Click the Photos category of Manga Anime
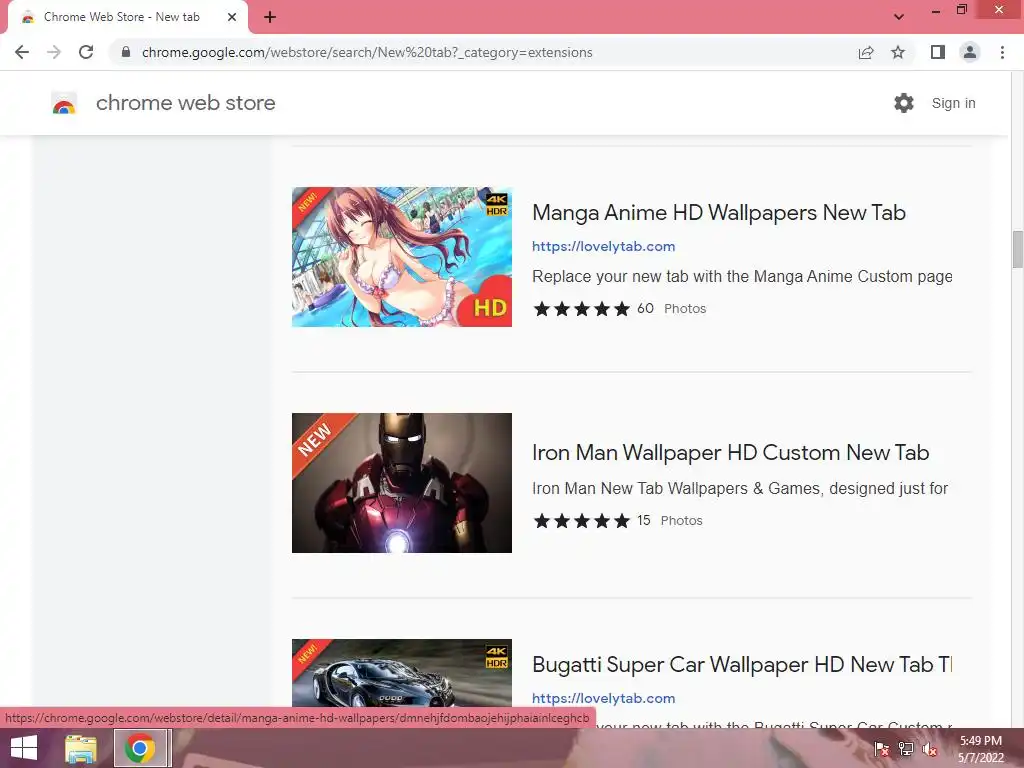 pyautogui.click(x=685, y=308)
